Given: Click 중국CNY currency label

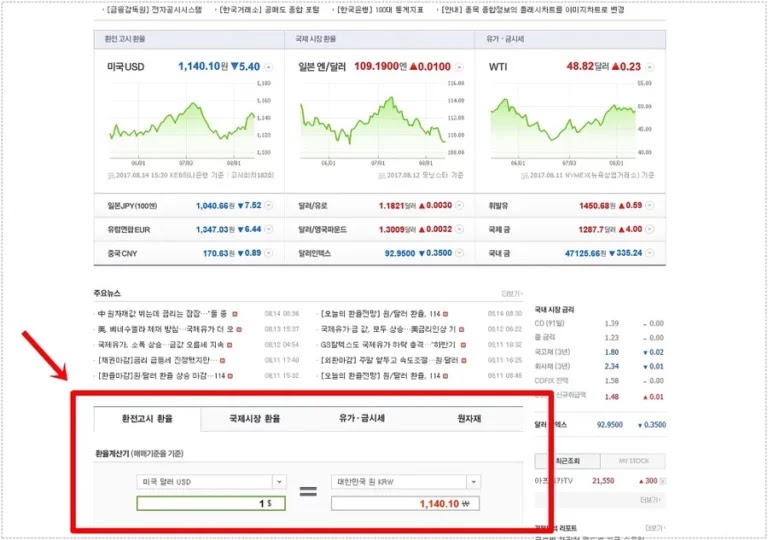Looking at the screenshot, I should (x=122, y=253).
